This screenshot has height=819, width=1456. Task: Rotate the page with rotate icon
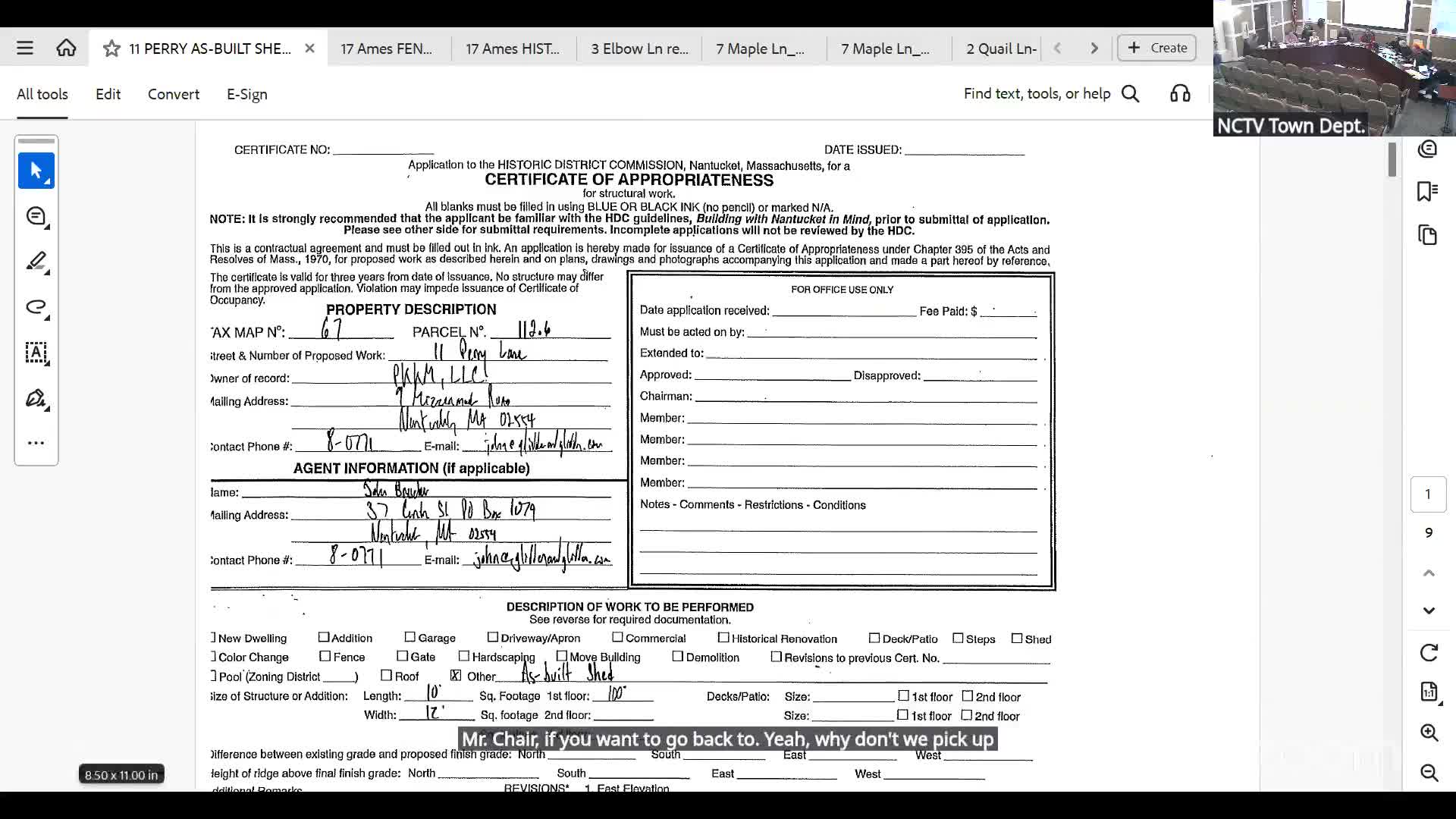click(x=1429, y=652)
